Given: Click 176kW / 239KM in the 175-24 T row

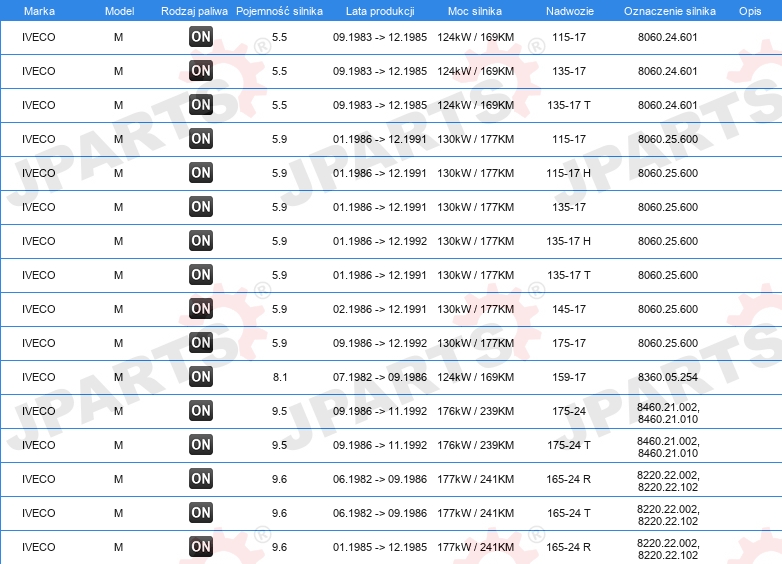Looking at the screenshot, I should (x=476, y=445).
